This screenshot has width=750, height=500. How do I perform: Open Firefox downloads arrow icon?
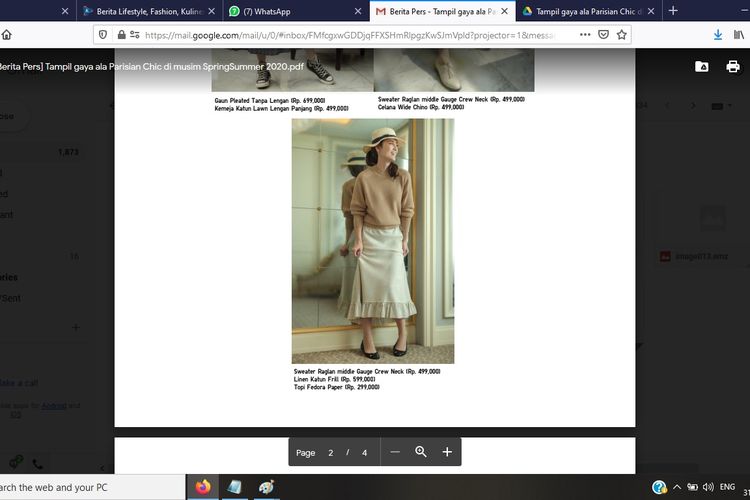click(x=717, y=34)
